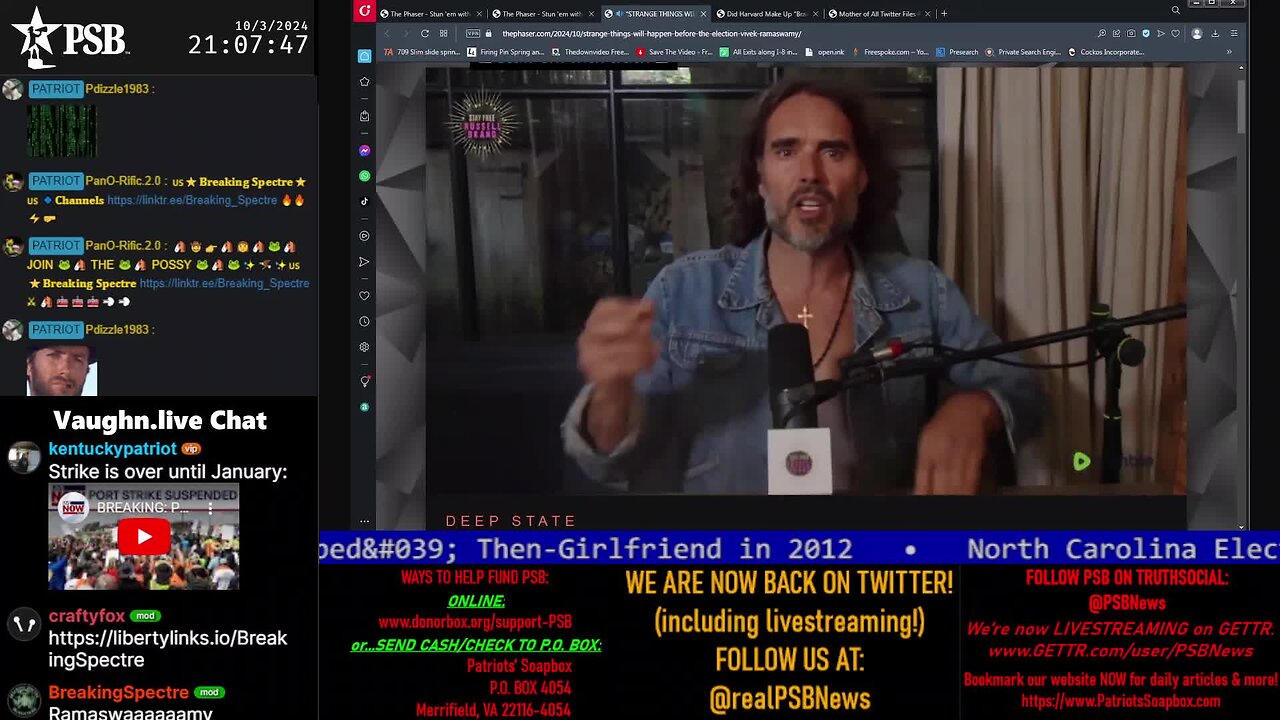Open 'Cockos Incorporate...' bookmark
The width and height of the screenshot is (1280, 720).
tap(1105, 52)
